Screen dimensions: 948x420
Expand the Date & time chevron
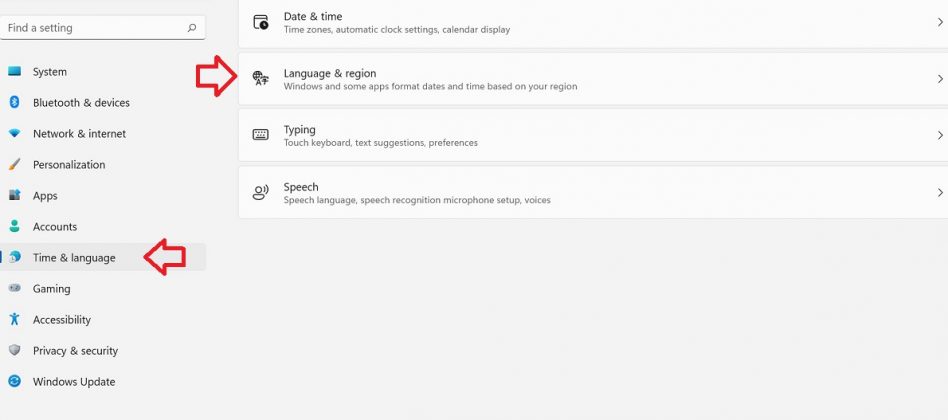(940, 22)
